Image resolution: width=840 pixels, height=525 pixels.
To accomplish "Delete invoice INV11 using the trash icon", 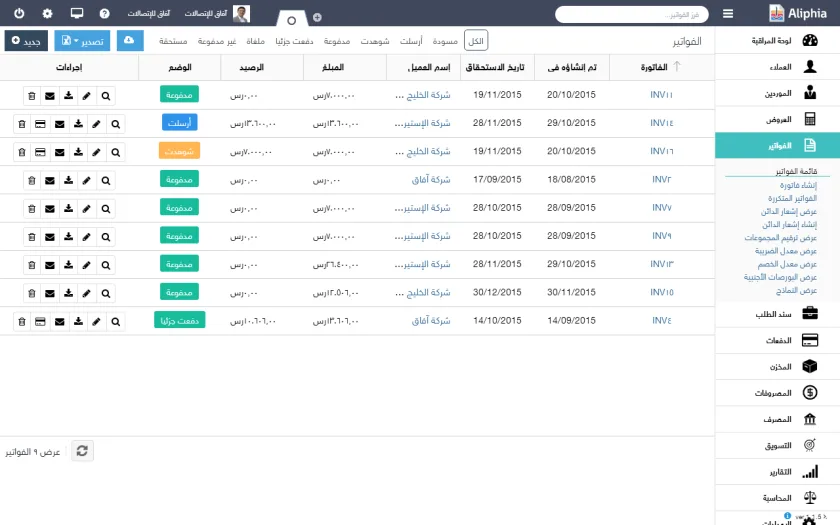I will [32, 96].
